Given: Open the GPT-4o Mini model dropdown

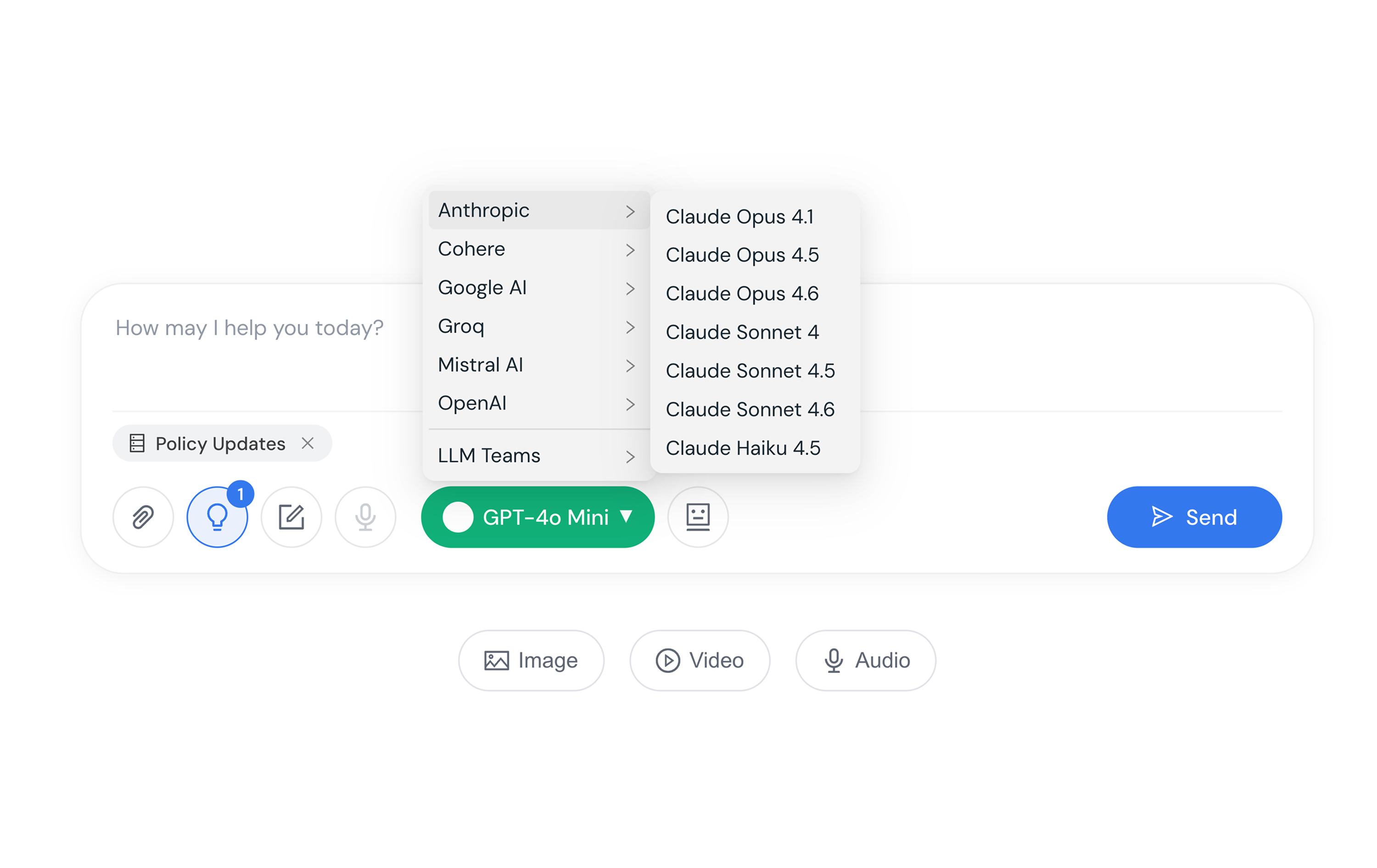Looking at the screenshot, I should point(537,517).
